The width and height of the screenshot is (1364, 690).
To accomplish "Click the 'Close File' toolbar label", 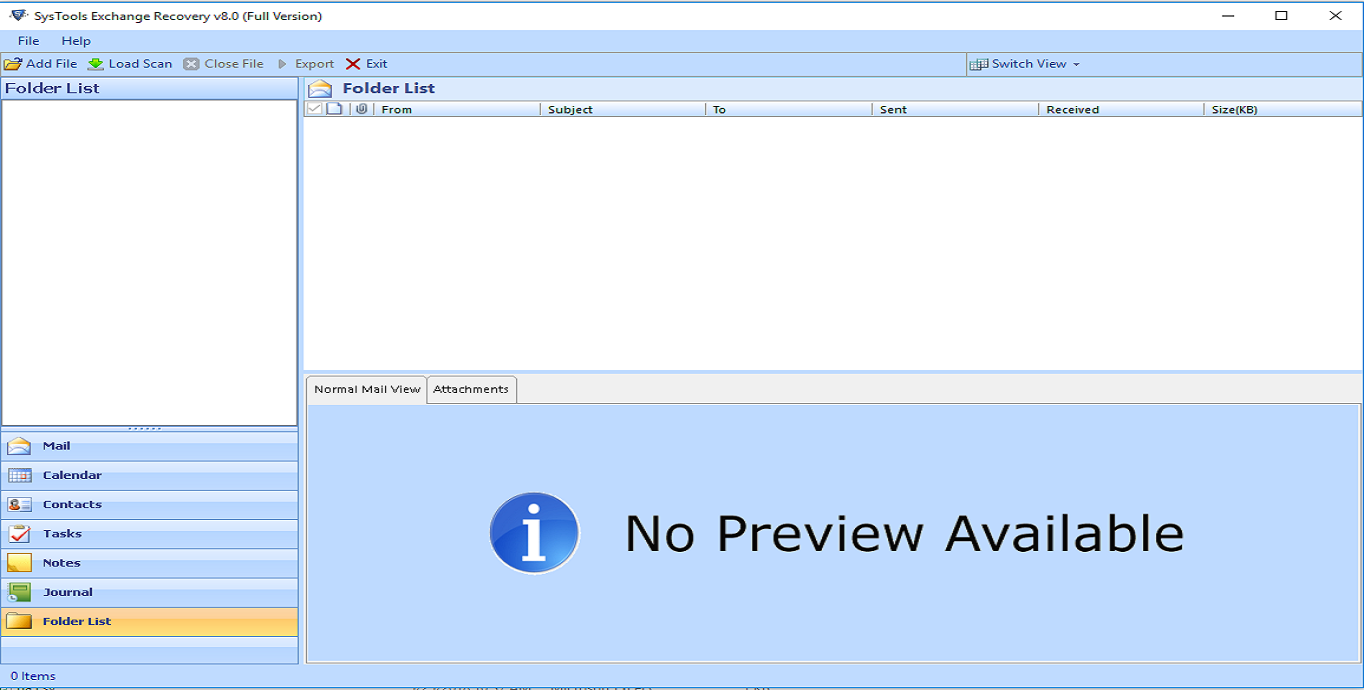I will 234,64.
